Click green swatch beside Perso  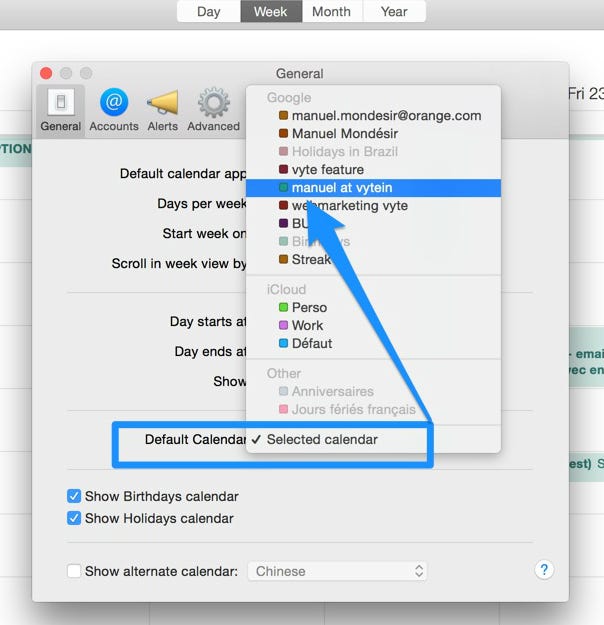point(283,307)
